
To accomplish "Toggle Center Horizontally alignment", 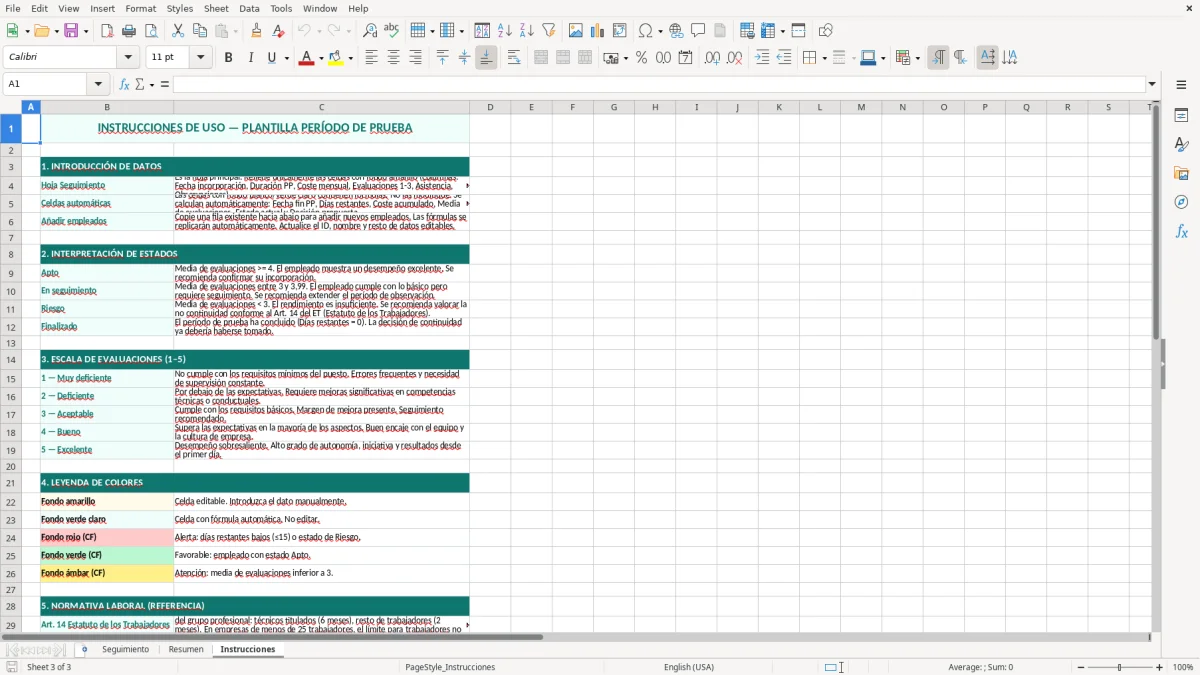I will 393,58.
